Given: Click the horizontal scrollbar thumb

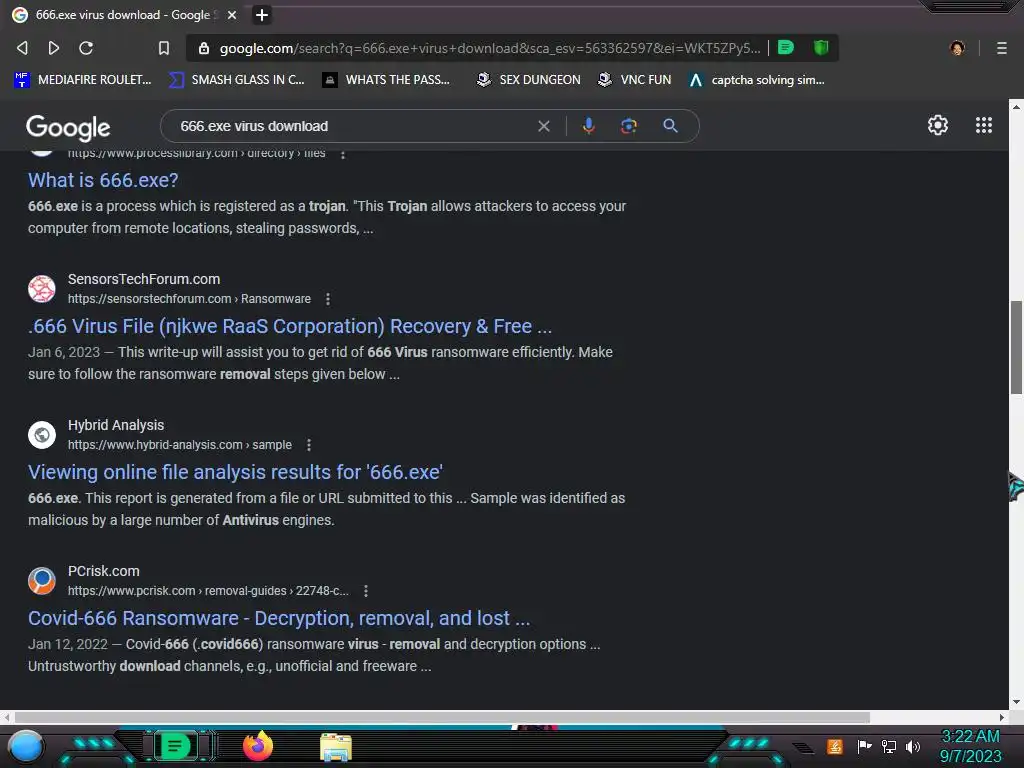Looking at the screenshot, I should [442, 717].
